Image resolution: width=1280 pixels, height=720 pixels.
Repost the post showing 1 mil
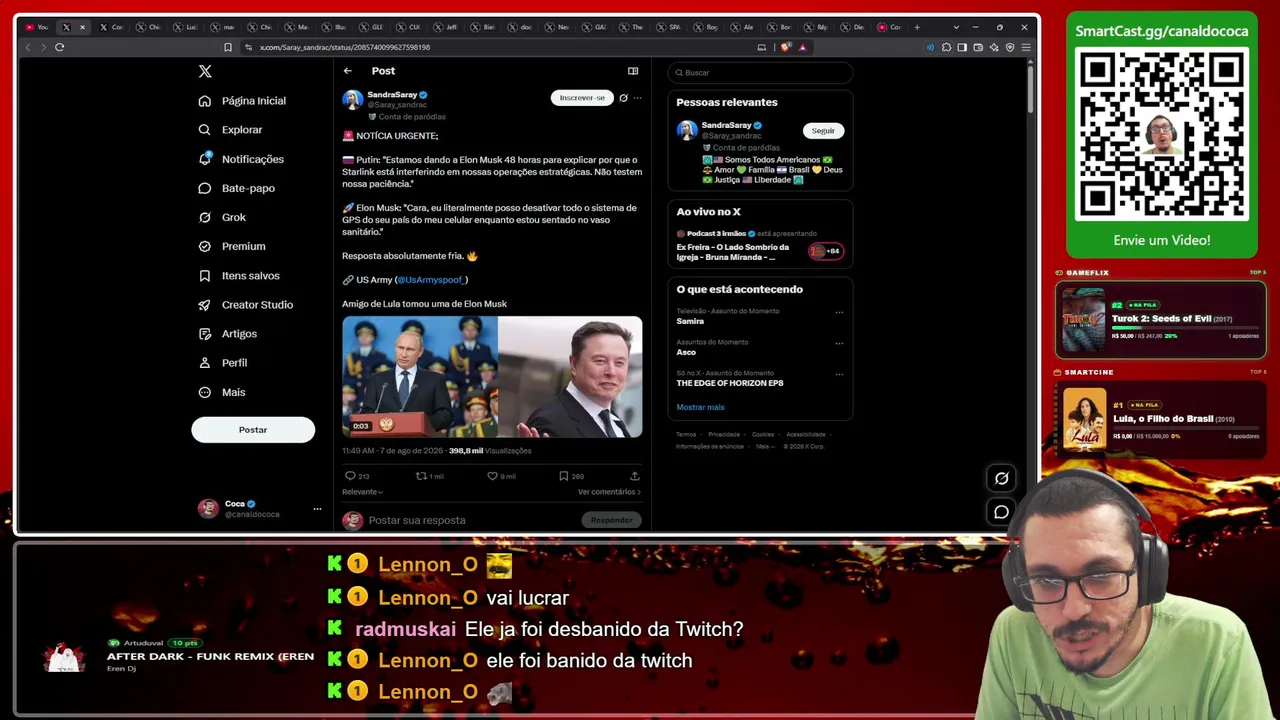430,476
